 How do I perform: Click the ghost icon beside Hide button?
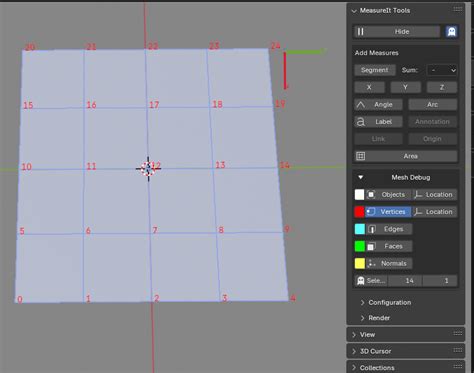(451, 32)
